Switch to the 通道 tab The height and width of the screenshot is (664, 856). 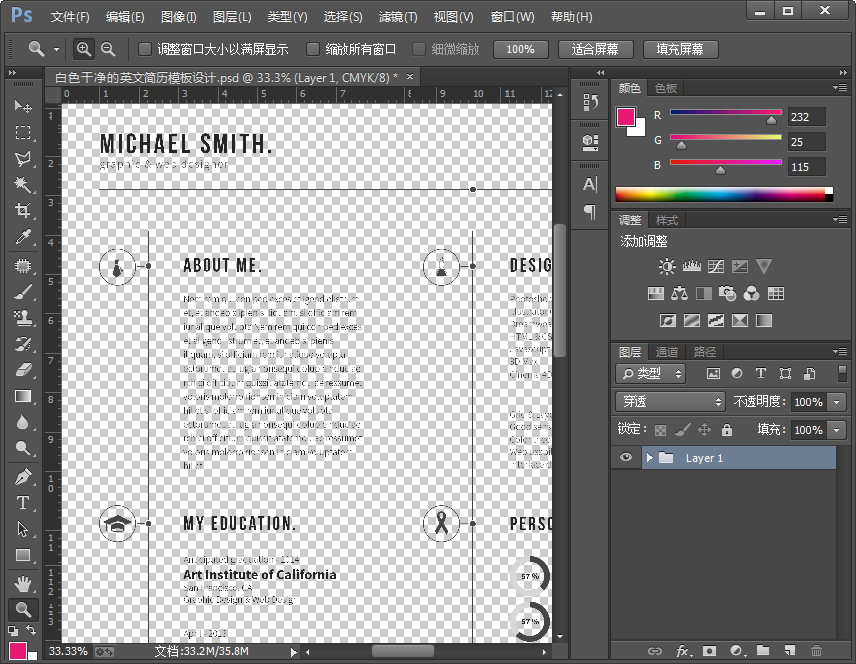click(x=667, y=352)
